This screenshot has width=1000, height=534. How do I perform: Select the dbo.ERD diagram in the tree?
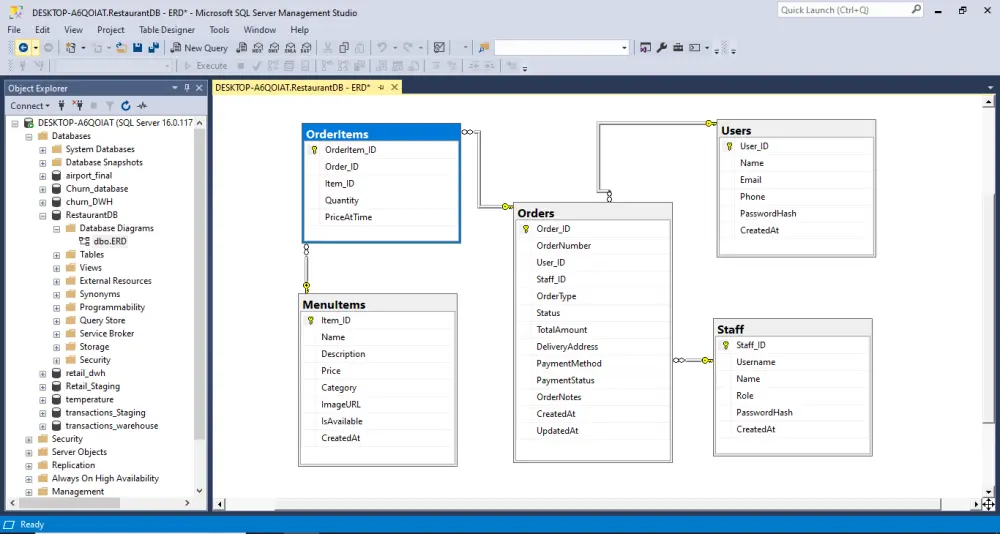[110, 241]
